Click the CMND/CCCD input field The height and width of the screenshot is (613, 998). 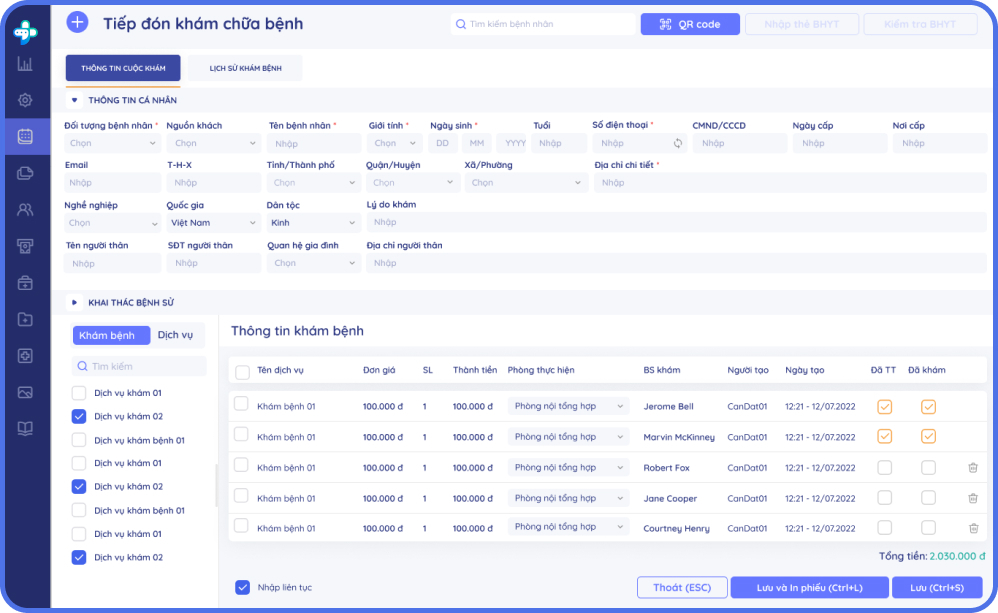pos(740,143)
